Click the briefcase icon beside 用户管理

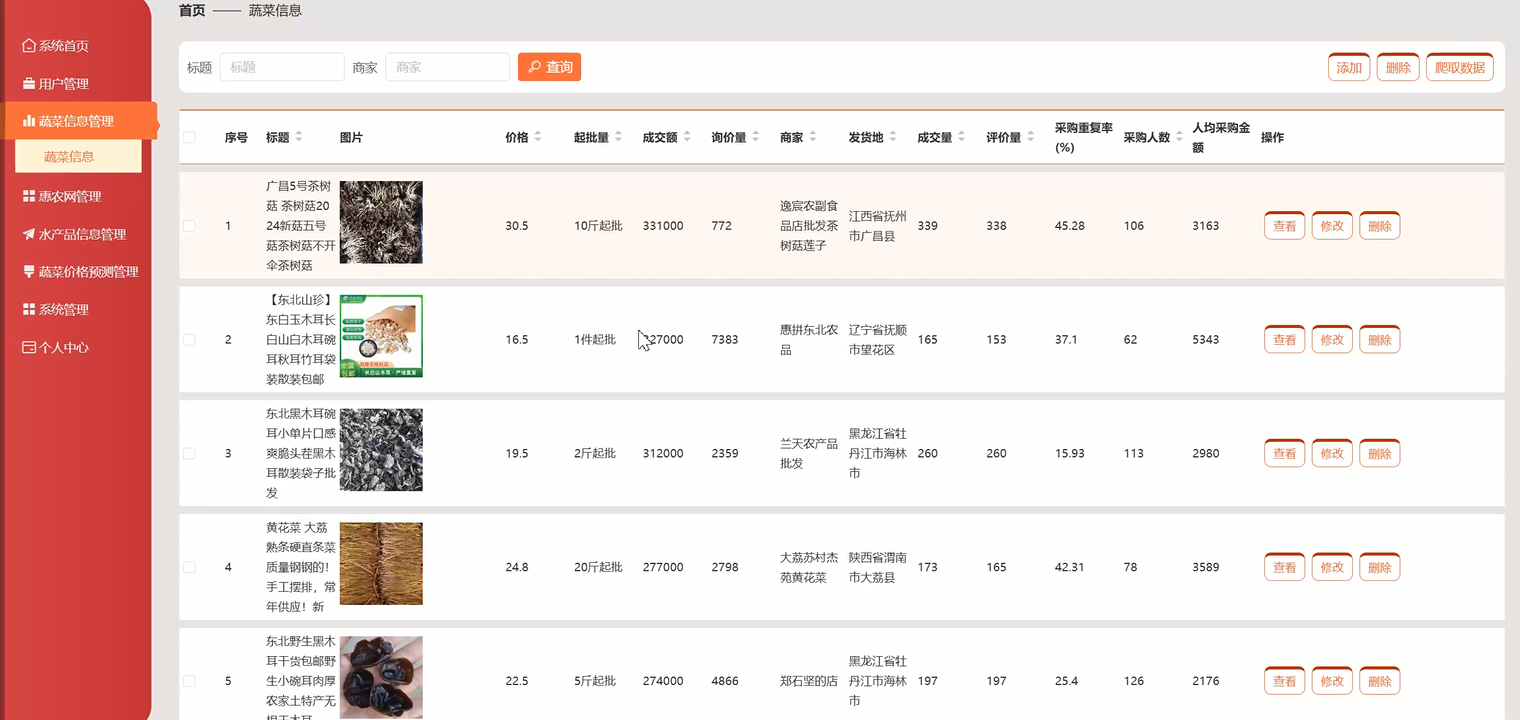coord(29,84)
